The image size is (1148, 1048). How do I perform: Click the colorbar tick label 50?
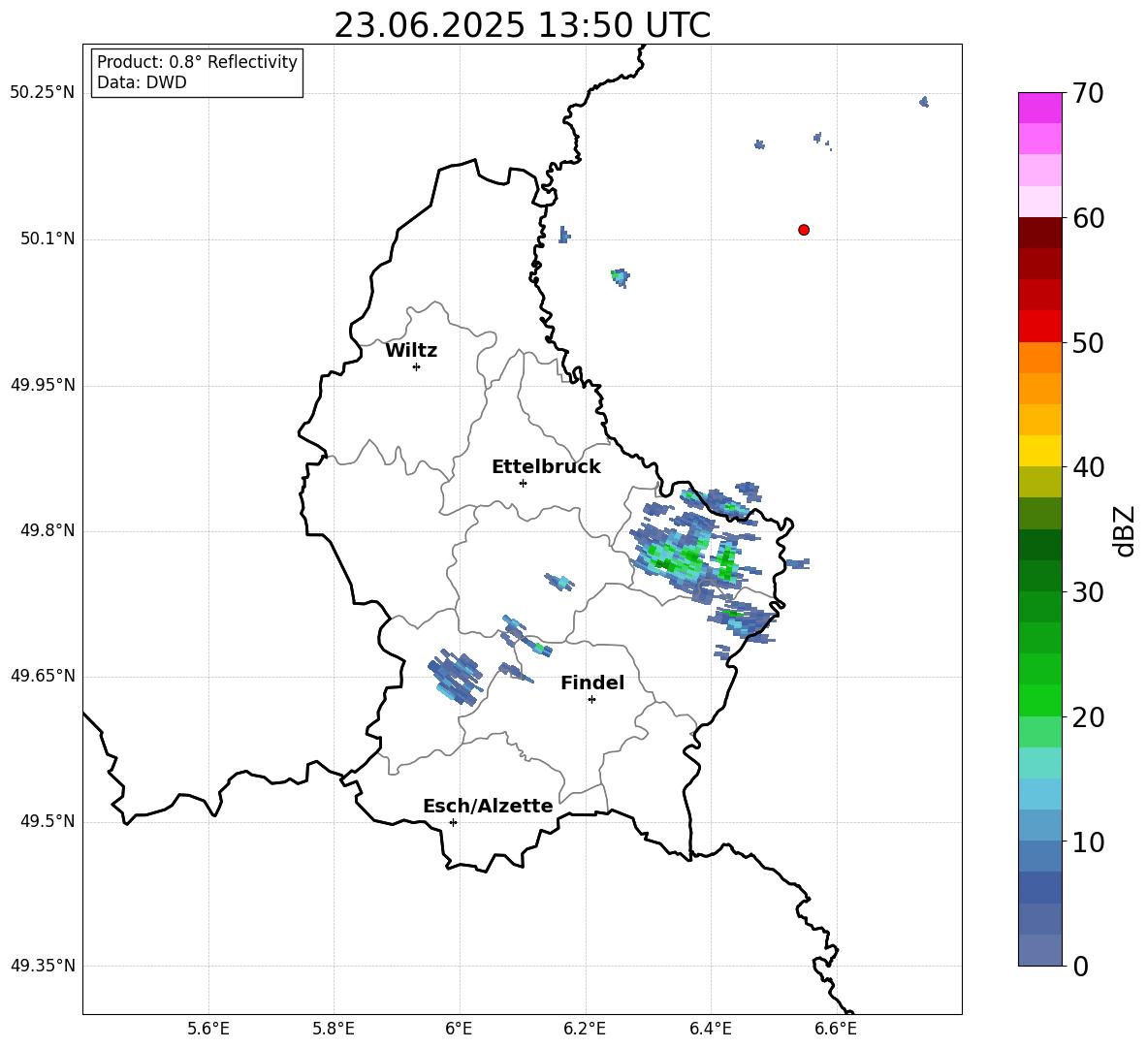click(x=1088, y=343)
